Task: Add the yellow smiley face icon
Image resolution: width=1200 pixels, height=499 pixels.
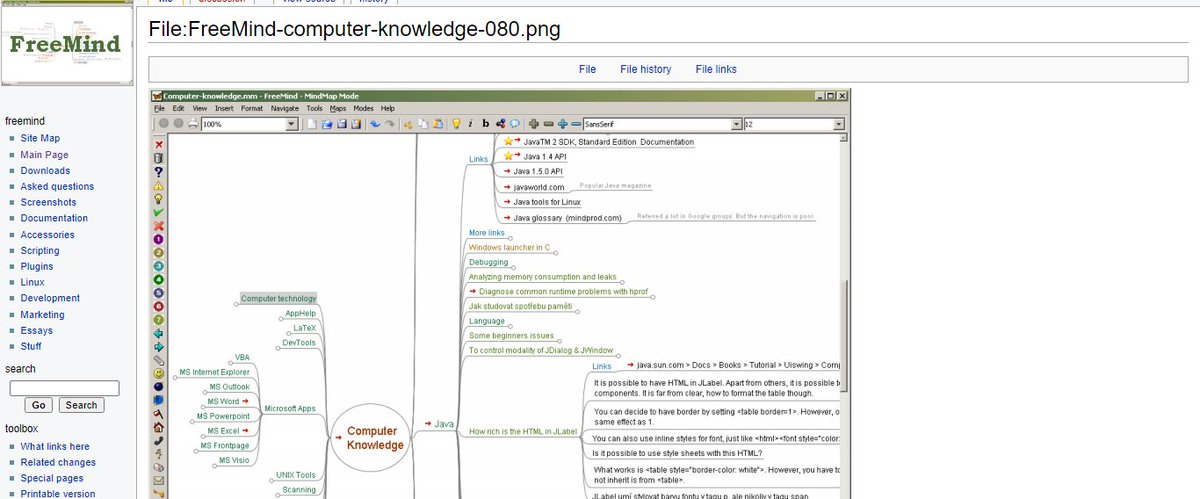Action: click(x=158, y=373)
